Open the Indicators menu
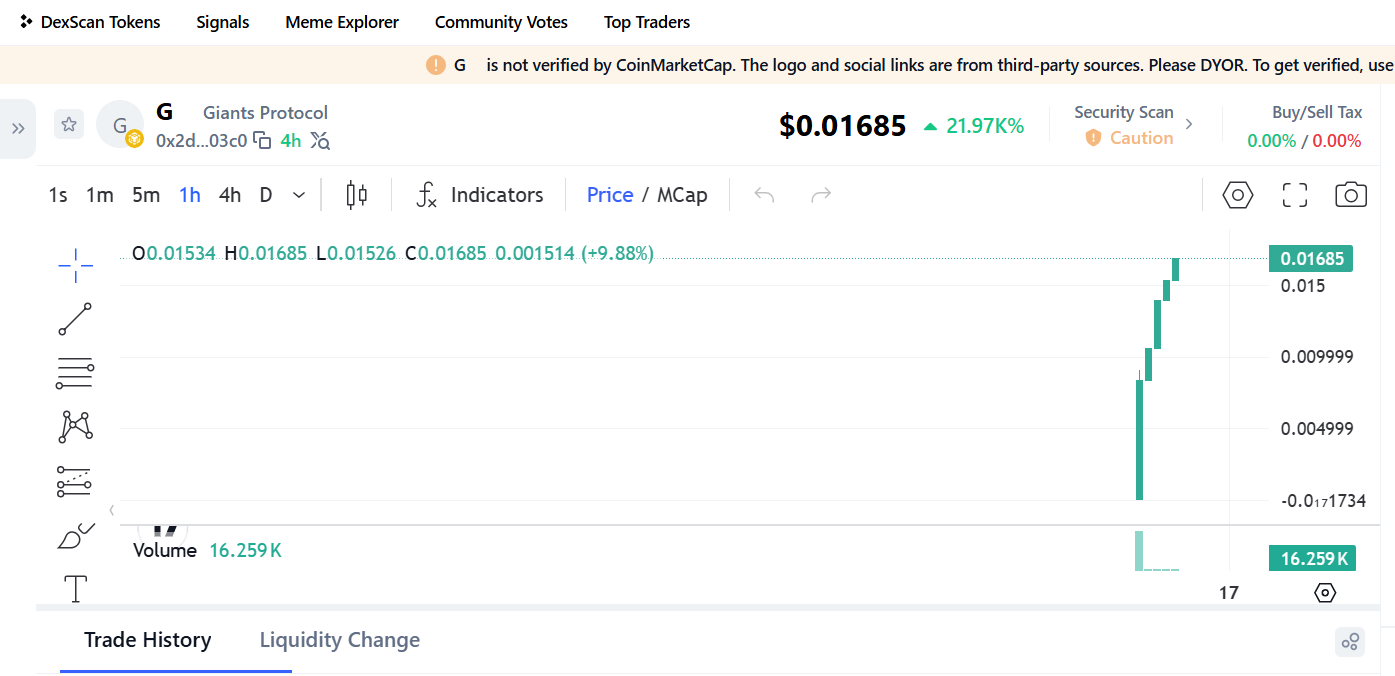Image resolution: width=1395 pixels, height=676 pixels. click(480, 195)
